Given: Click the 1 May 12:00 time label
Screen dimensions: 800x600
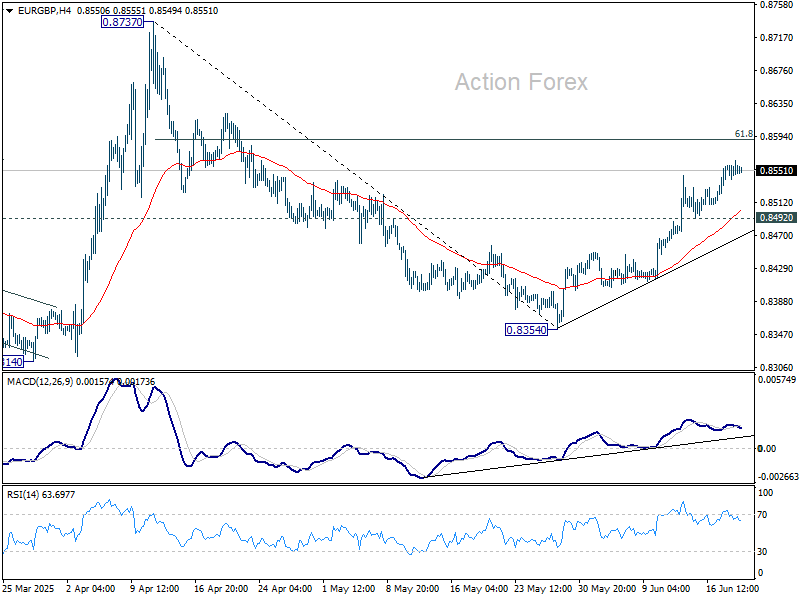Looking at the screenshot, I should click(x=351, y=589).
